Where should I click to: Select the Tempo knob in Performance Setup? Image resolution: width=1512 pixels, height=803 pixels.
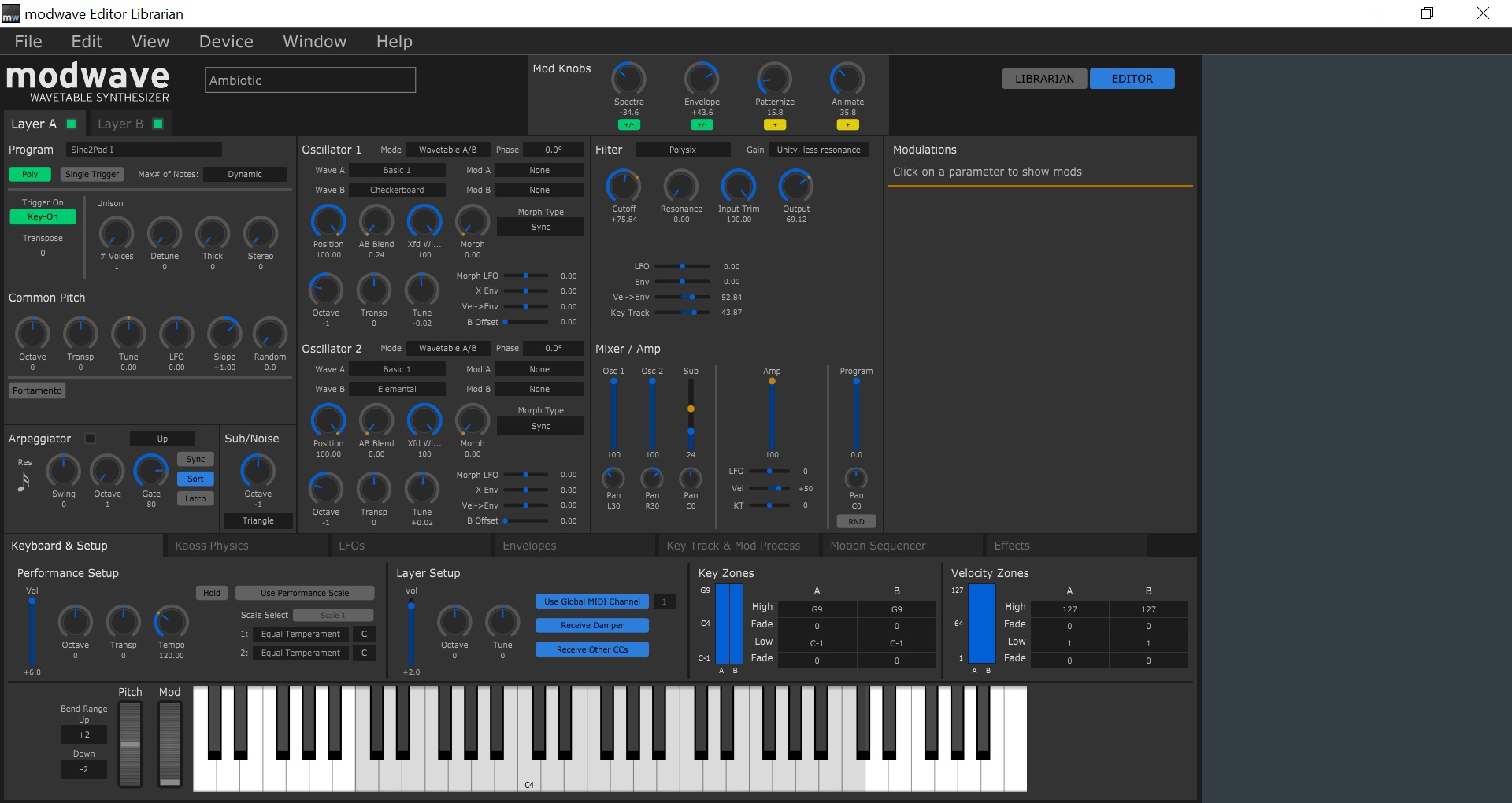[x=171, y=624]
